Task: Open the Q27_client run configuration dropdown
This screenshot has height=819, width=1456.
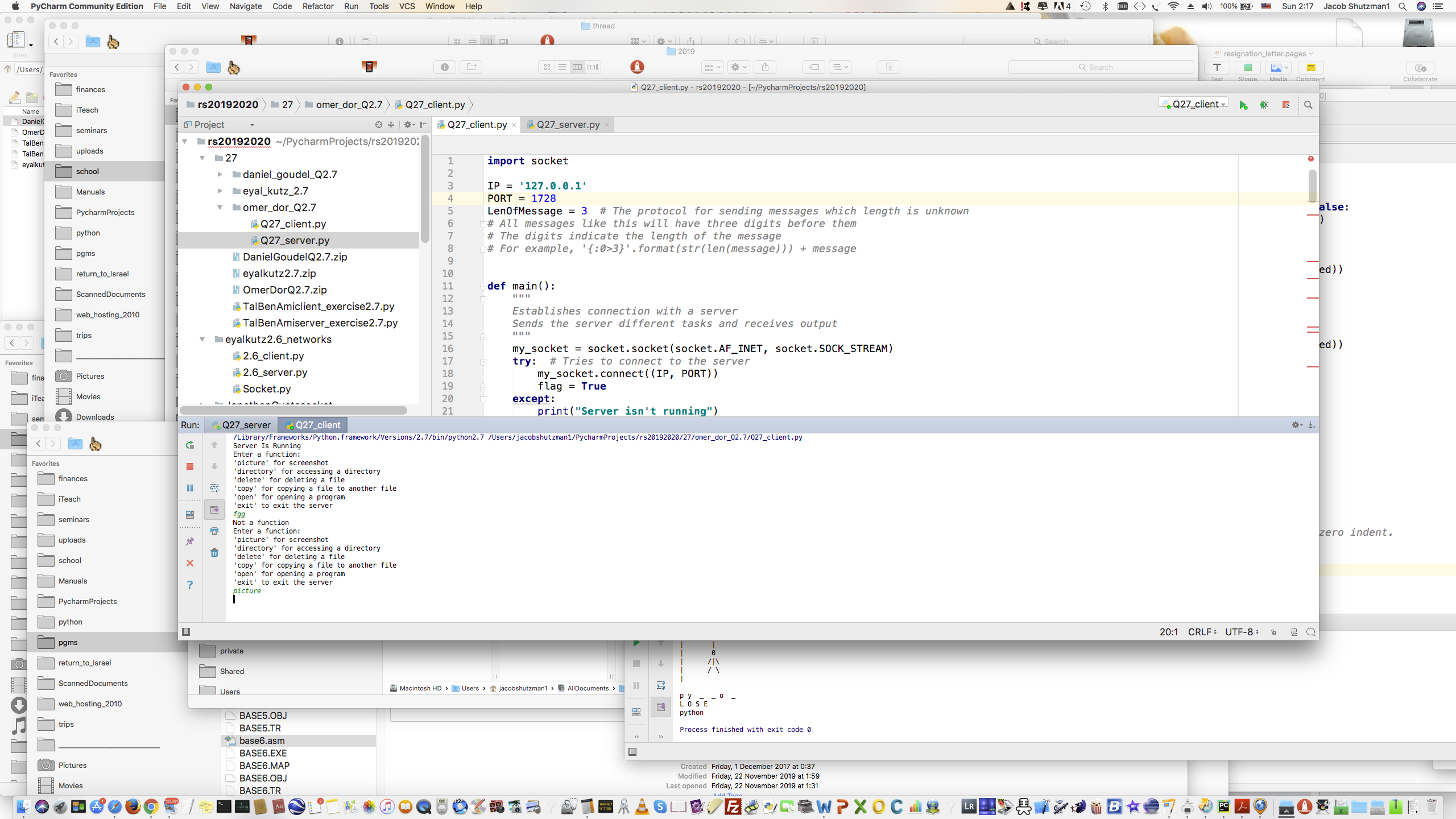Action: pyautogui.click(x=1194, y=104)
